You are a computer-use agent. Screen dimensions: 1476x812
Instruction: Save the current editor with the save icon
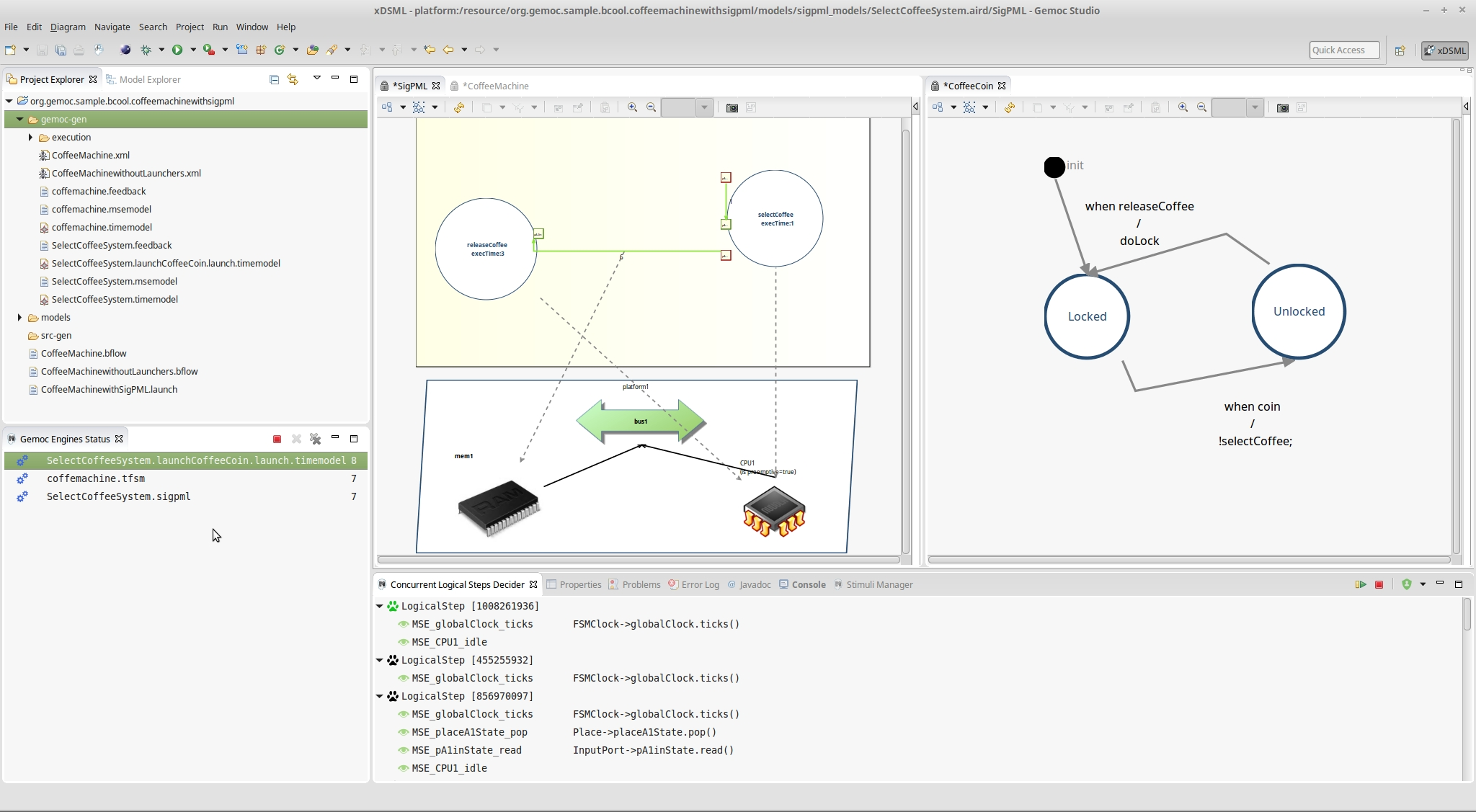click(x=42, y=50)
